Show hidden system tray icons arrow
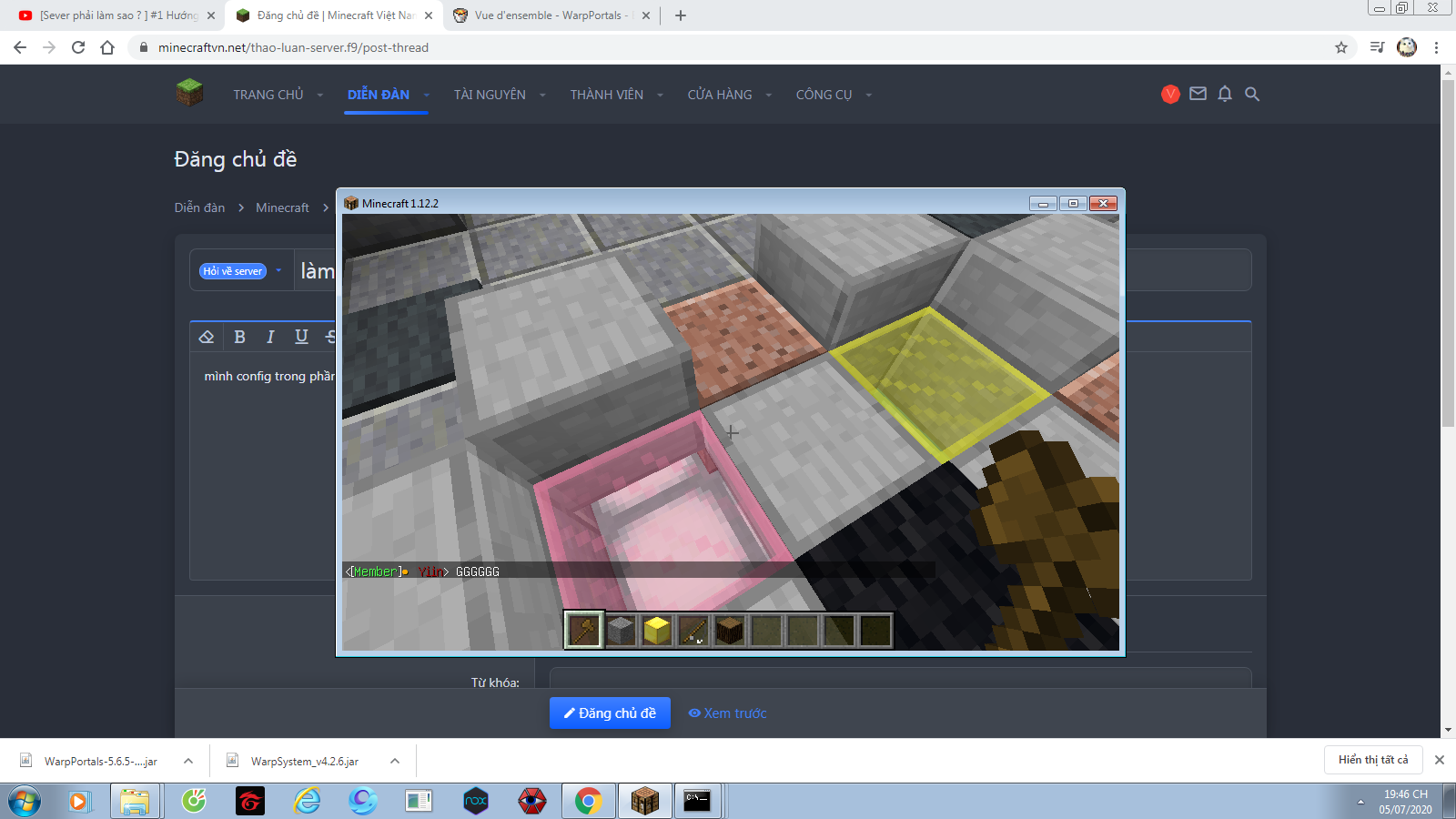Screen dimensions: 1456x819 tap(1360, 802)
